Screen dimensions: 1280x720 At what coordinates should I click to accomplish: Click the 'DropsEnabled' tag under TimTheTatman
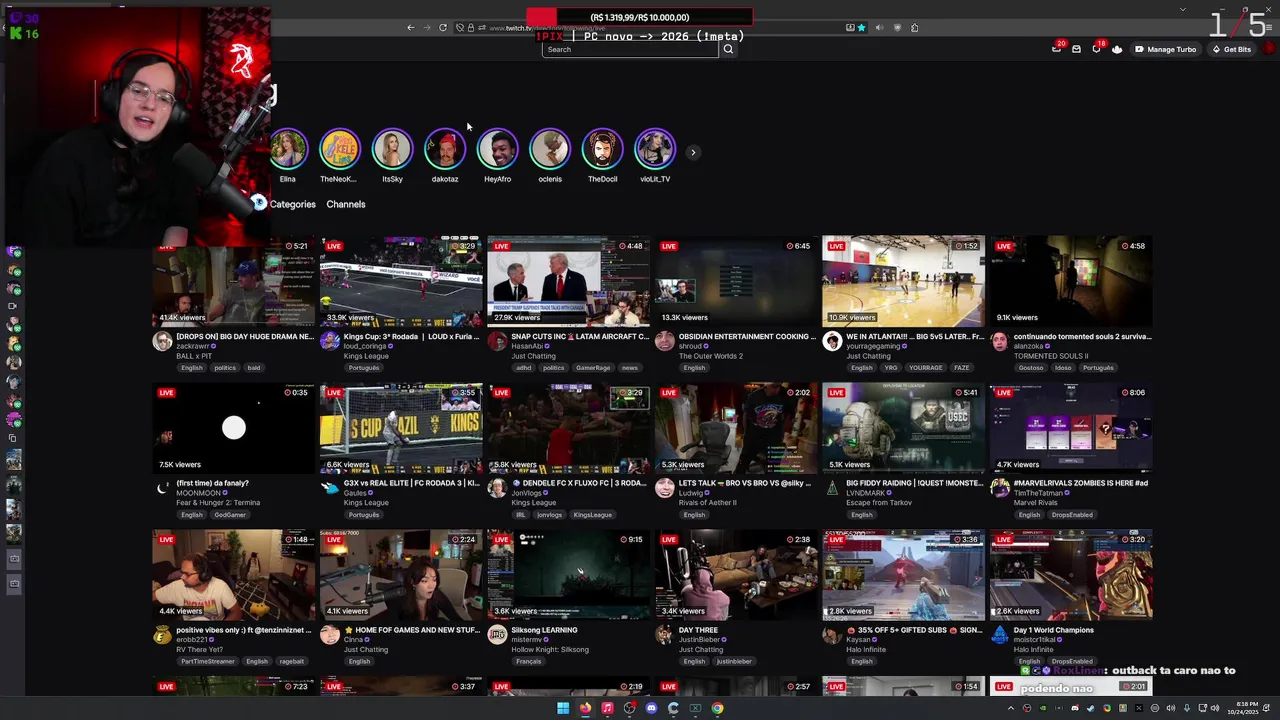[1072, 515]
